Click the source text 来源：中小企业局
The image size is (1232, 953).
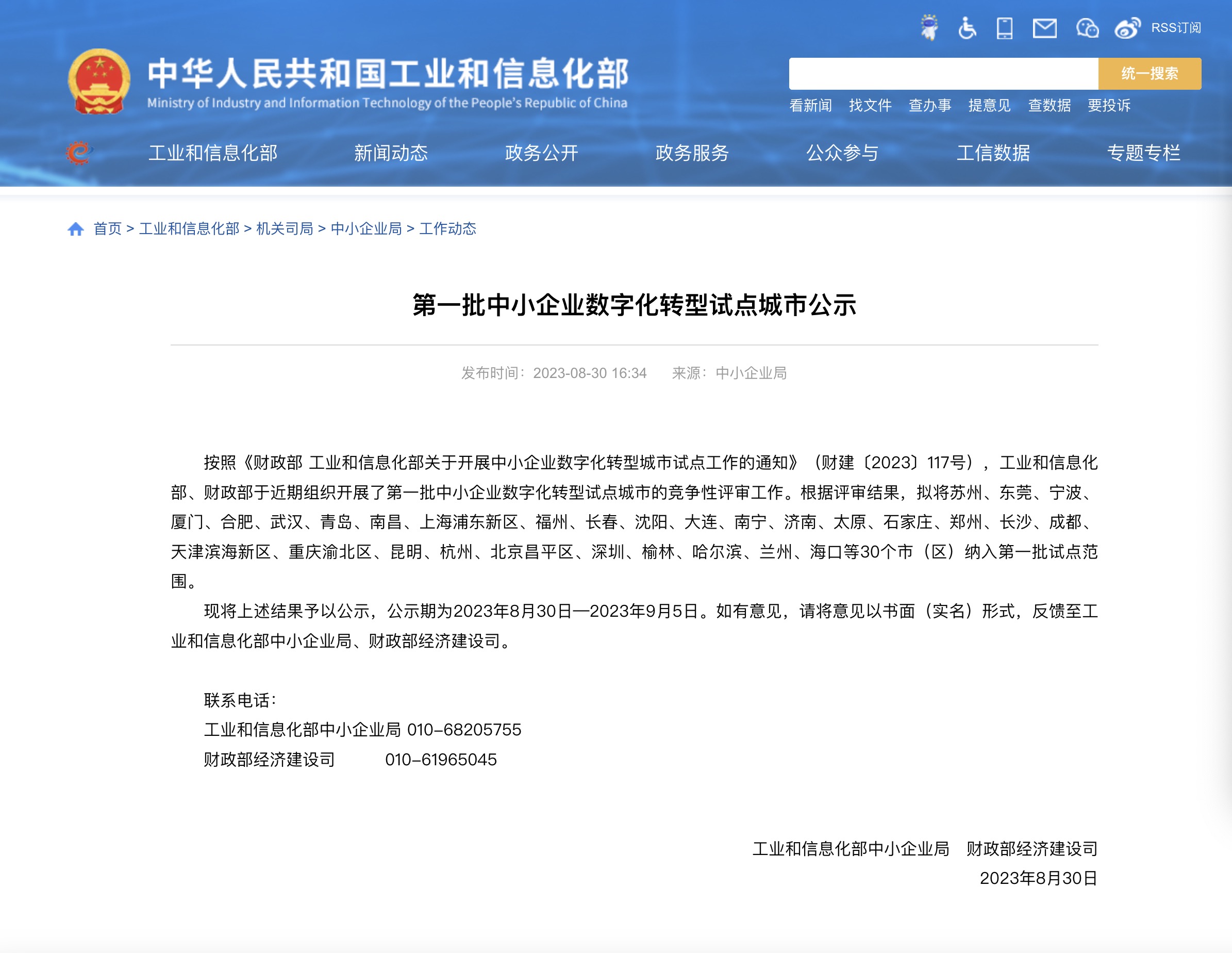[x=729, y=373]
